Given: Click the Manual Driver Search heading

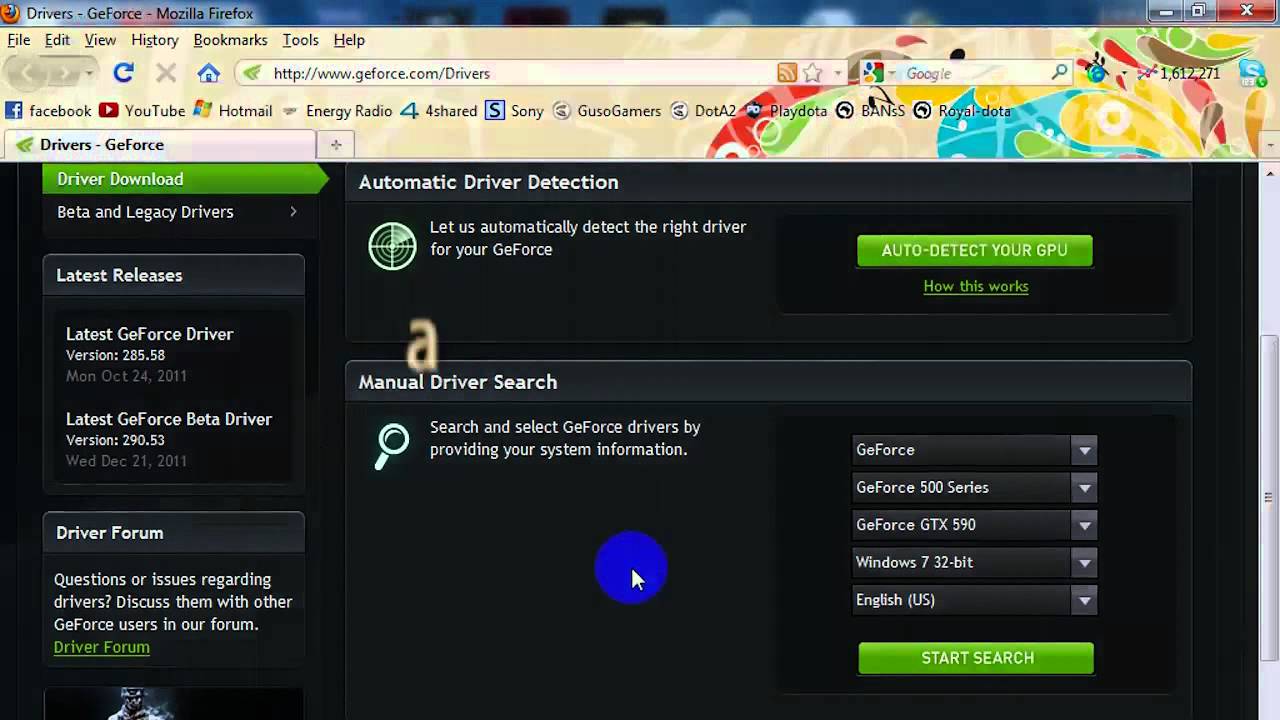Looking at the screenshot, I should click(x=458, y=382).
